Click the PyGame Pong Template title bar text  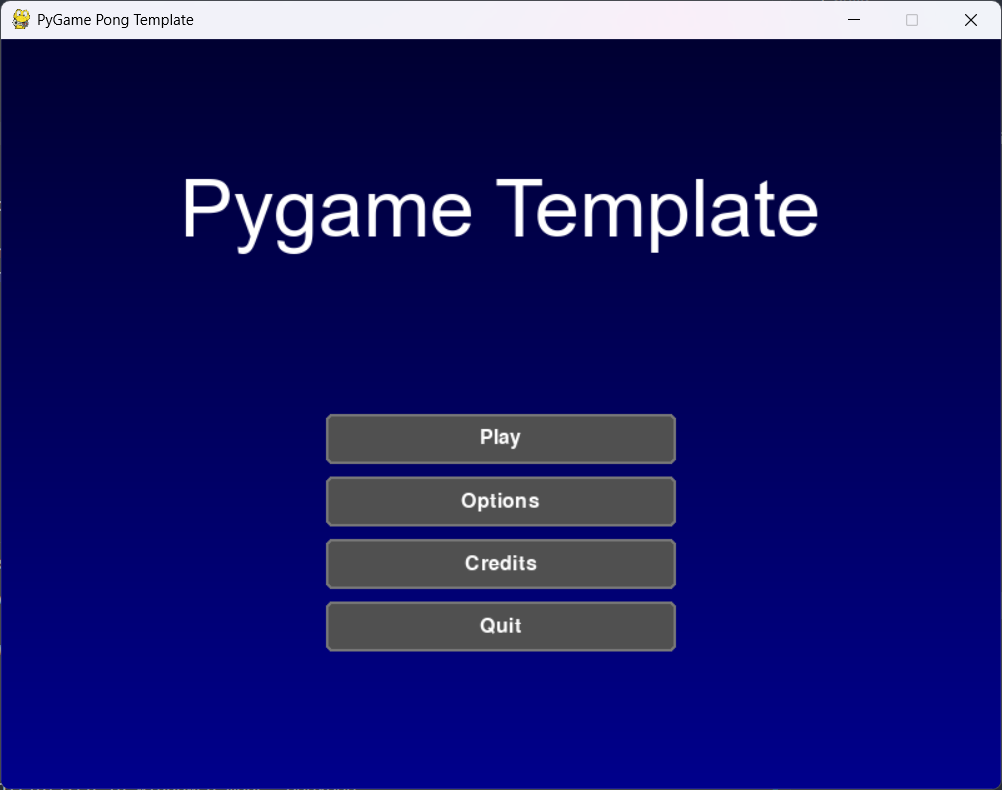(x=113, y=19)
